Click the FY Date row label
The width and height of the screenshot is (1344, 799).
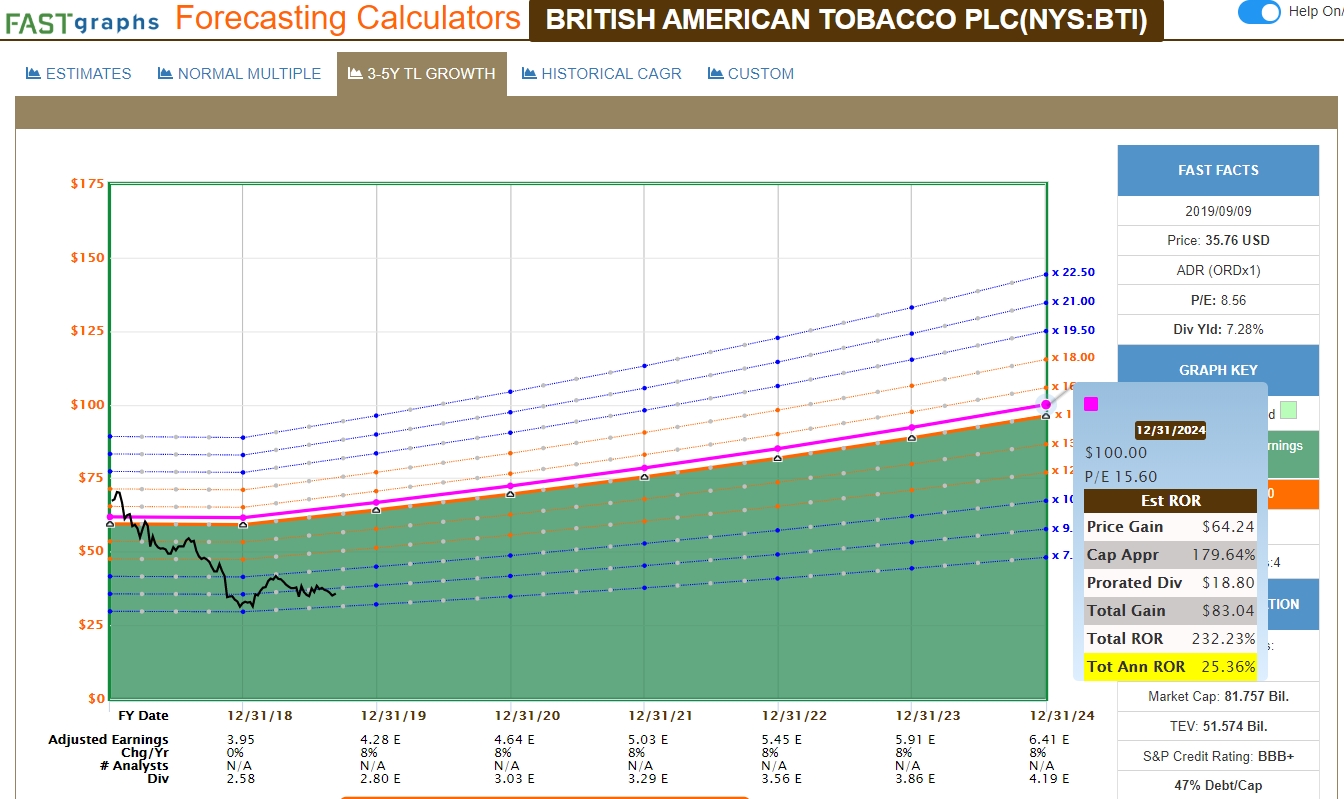click(143, 716)
